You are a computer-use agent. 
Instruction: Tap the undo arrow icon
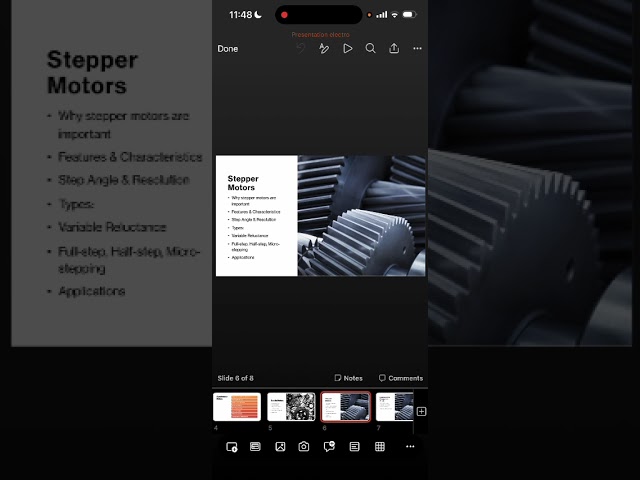click(x=301, y=49)
